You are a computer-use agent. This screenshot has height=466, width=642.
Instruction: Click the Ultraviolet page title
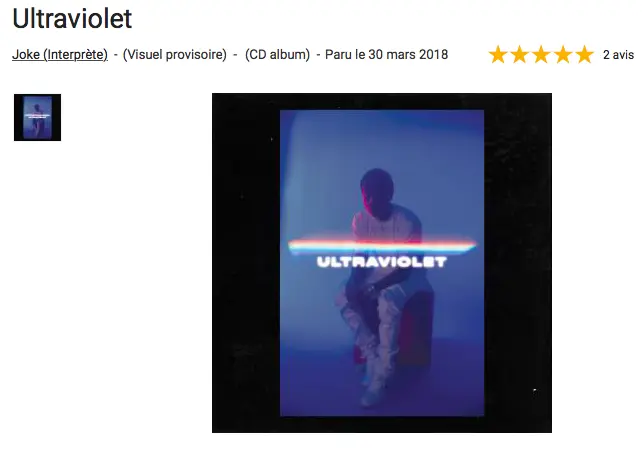72,18
